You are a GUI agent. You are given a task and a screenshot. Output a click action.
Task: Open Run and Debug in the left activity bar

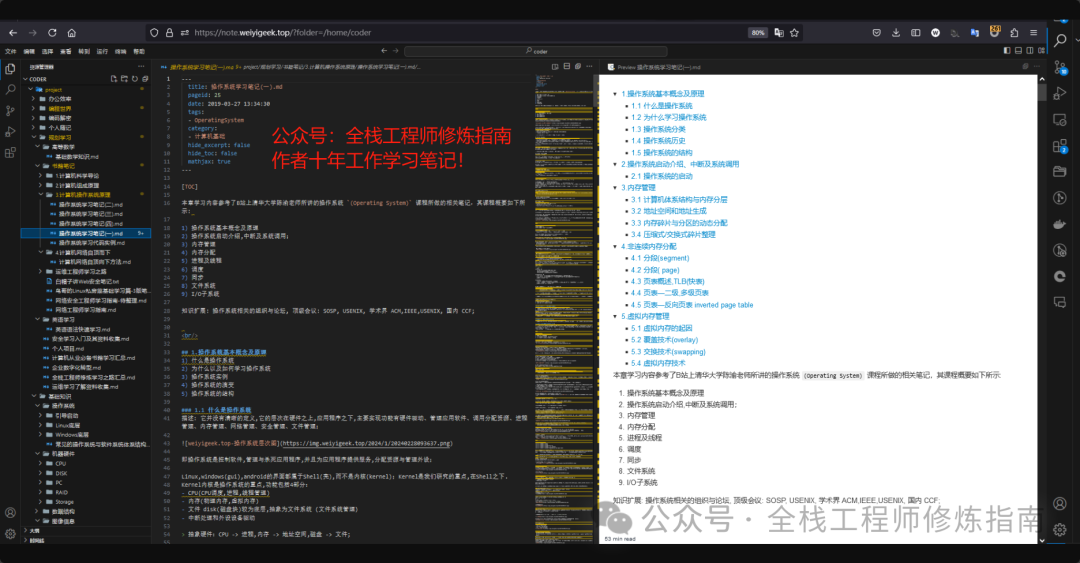tap(10, 132)
